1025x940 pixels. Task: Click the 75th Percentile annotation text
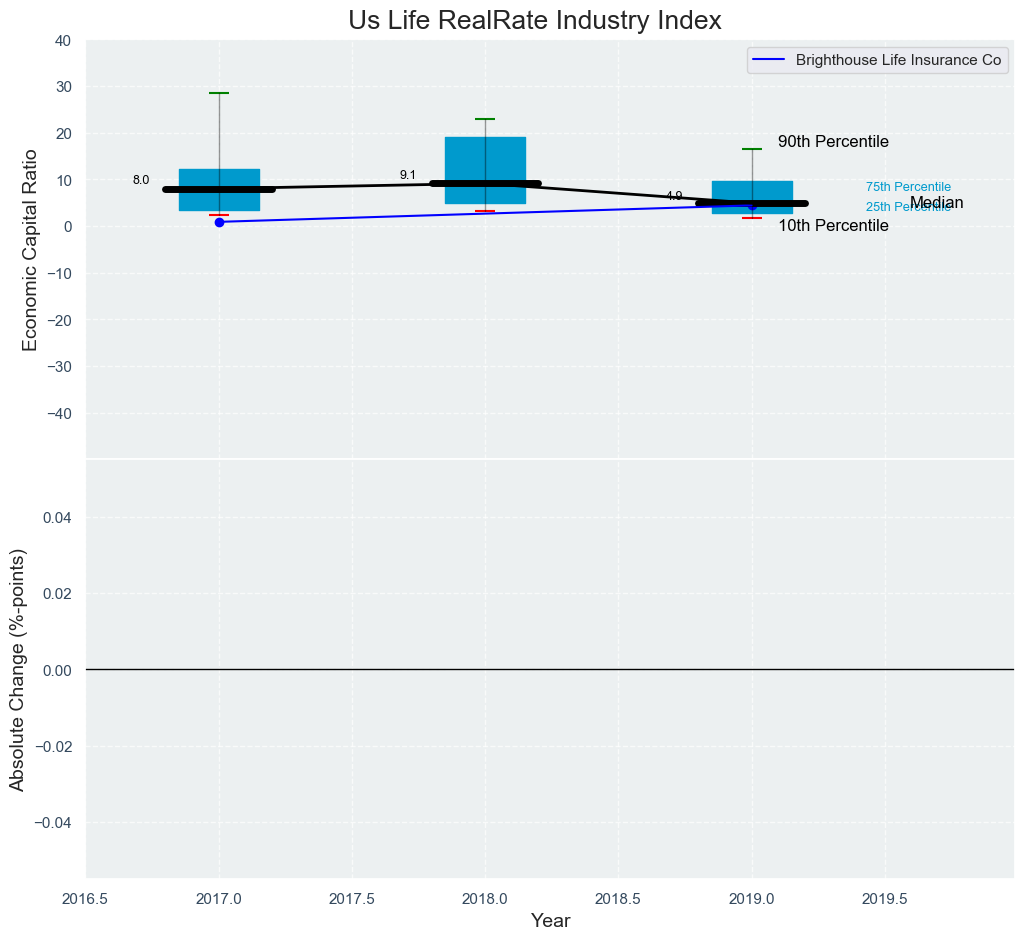point(908,187)
